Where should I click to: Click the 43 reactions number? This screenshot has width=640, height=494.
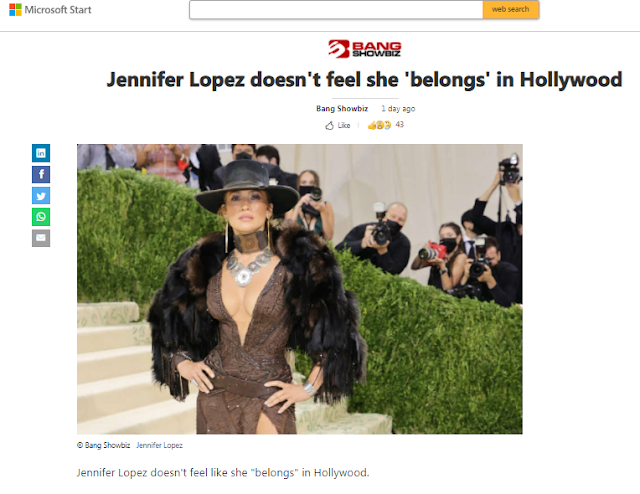pos(400,125)
